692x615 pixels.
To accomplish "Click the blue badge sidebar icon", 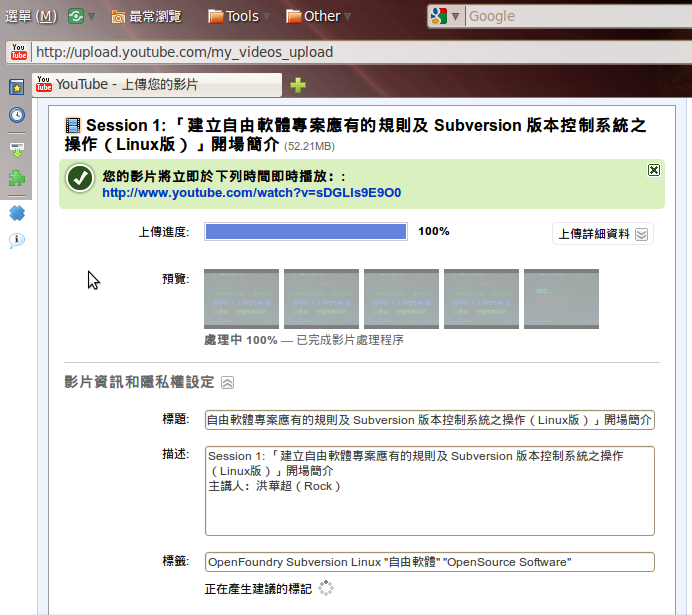I will (x=17, y=213).
